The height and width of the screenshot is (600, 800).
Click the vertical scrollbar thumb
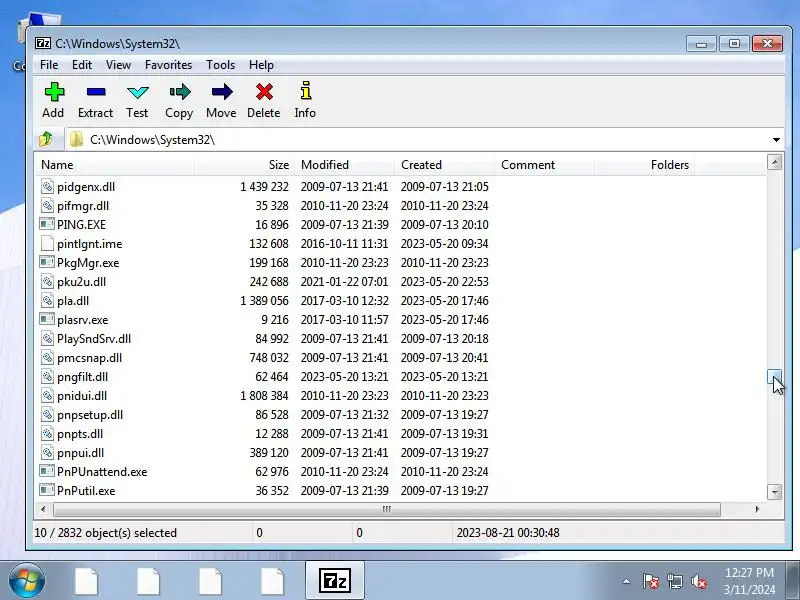(x=774, y=377)
